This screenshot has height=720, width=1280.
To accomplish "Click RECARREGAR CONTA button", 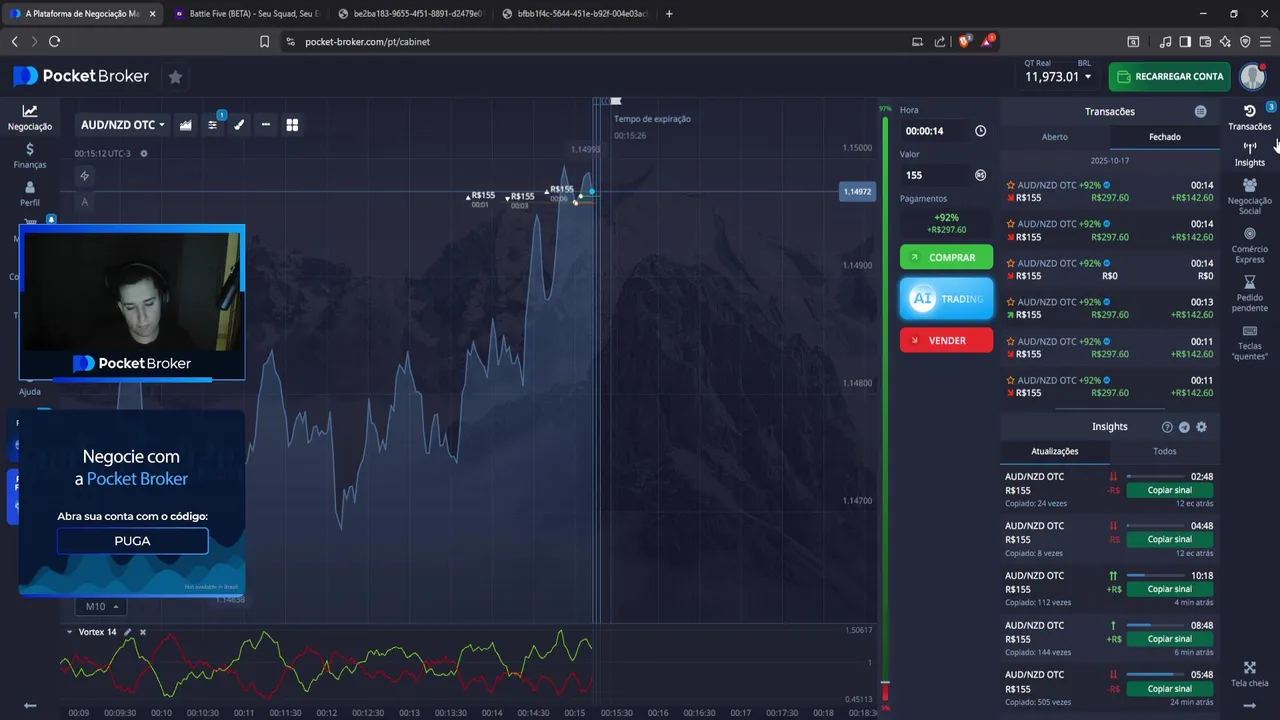I will coord(1169,76).
